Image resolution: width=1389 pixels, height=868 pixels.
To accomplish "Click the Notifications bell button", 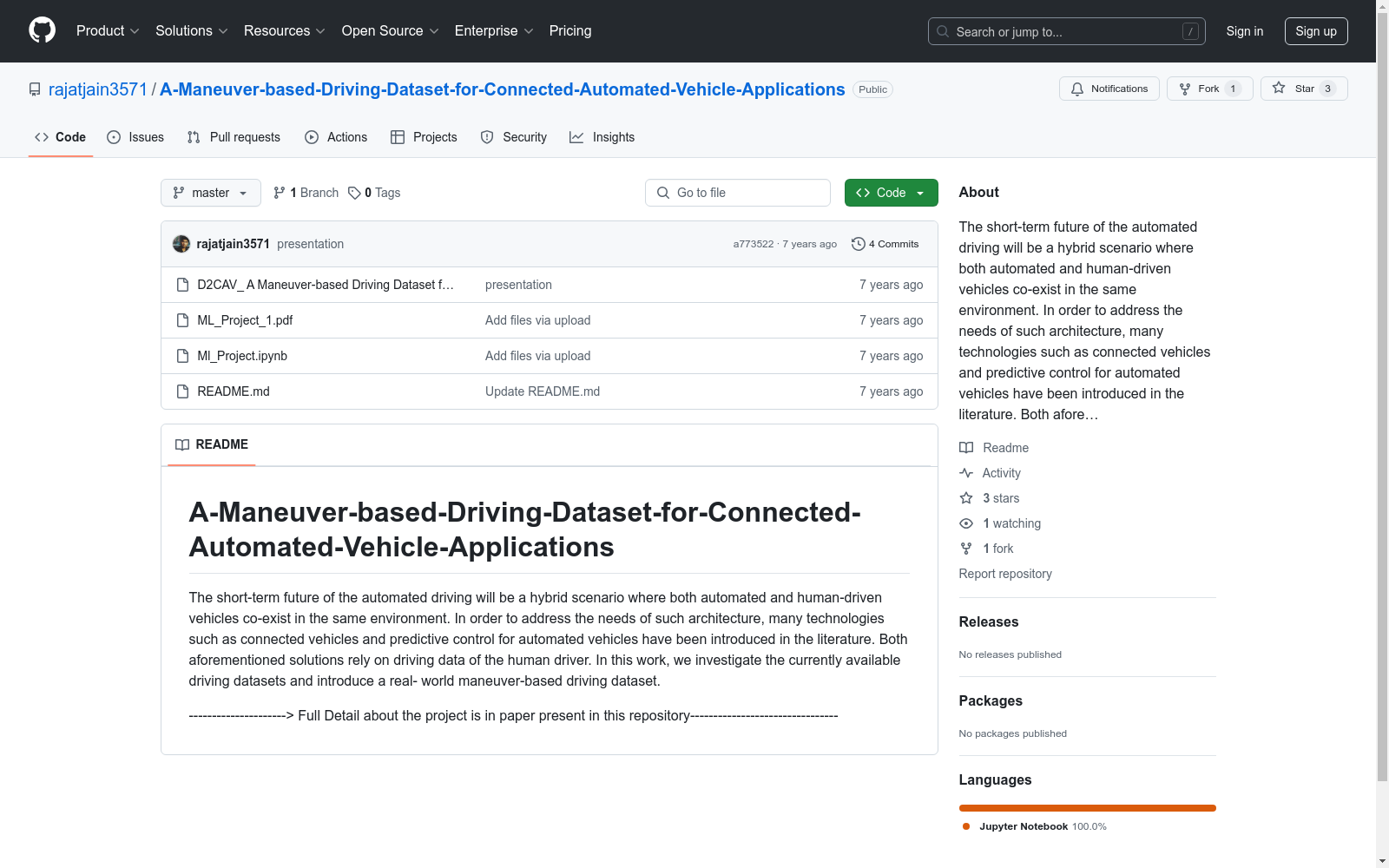I will coord(1109,89).
